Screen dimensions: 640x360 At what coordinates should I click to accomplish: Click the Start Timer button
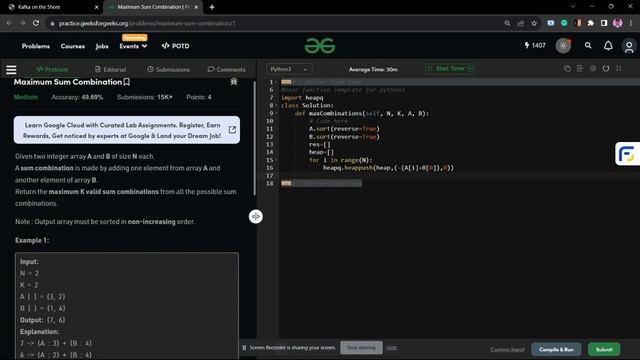point(450,69)
